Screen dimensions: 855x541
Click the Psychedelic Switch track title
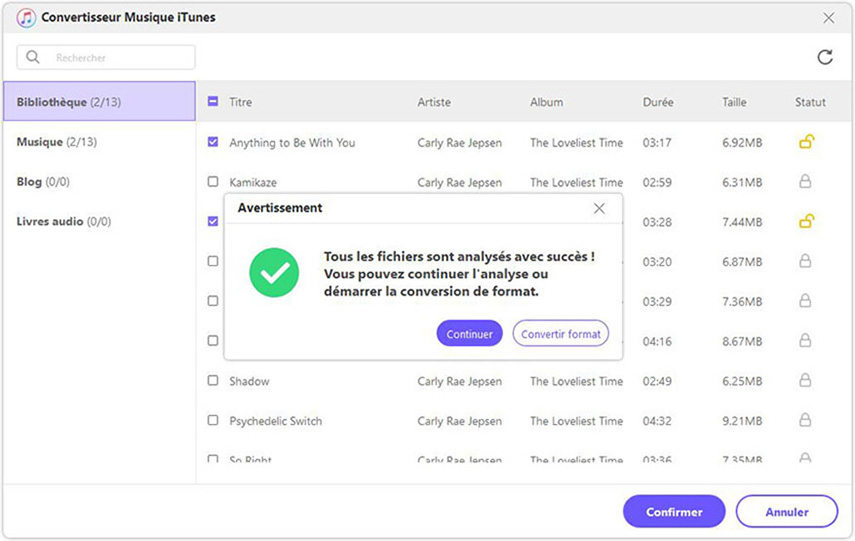pyautogui.click(x=275, y=421)
